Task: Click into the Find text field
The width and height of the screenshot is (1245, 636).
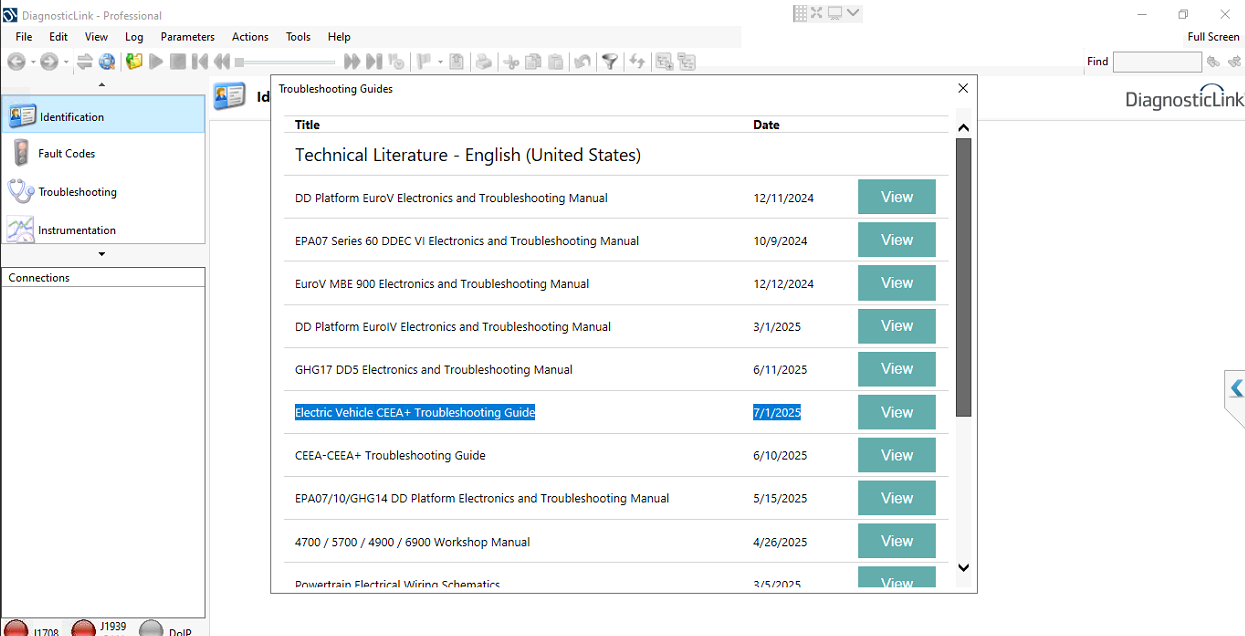Action: coord(1157,62)
